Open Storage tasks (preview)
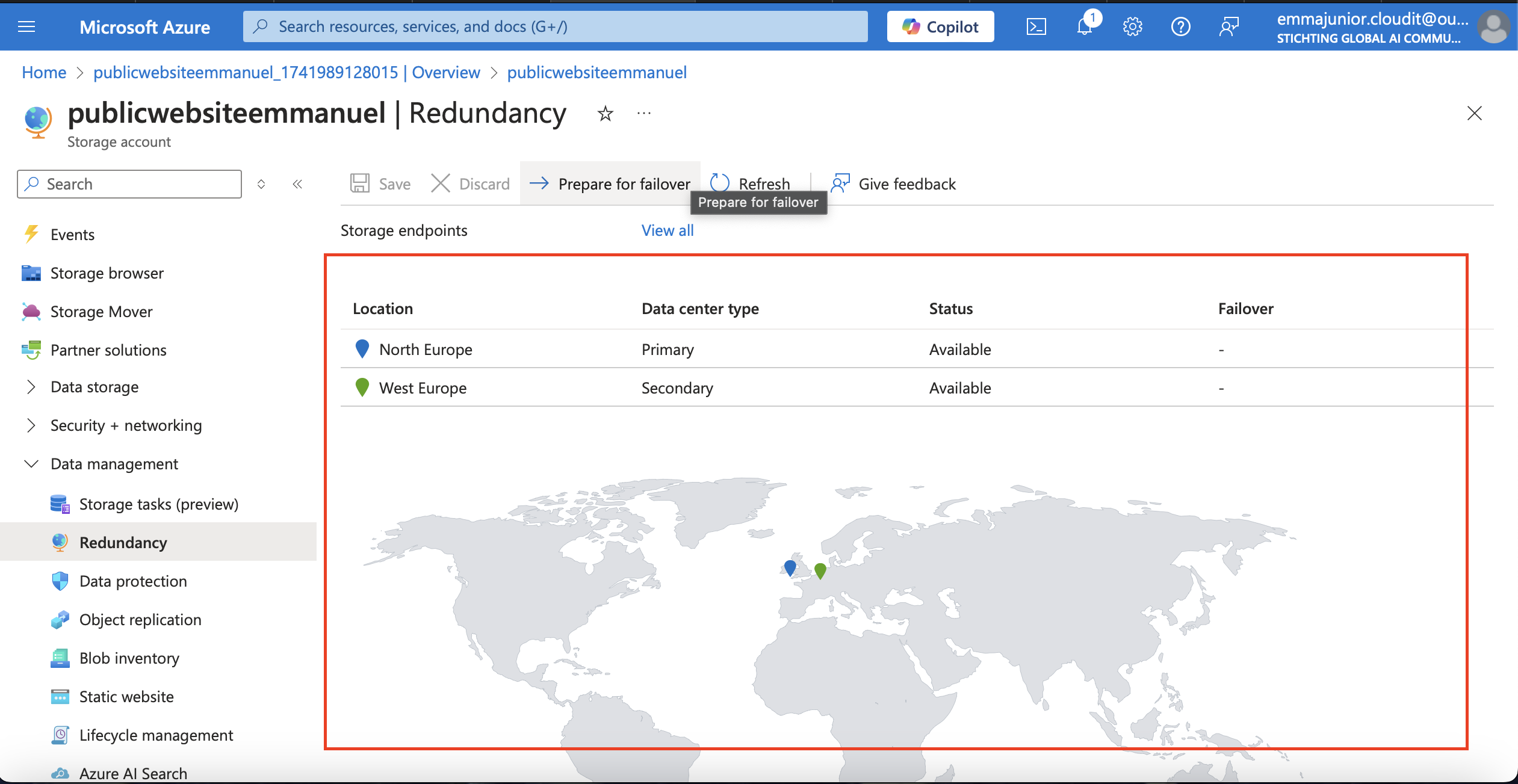The image size is (1518, 784). (x=158, y=504)
